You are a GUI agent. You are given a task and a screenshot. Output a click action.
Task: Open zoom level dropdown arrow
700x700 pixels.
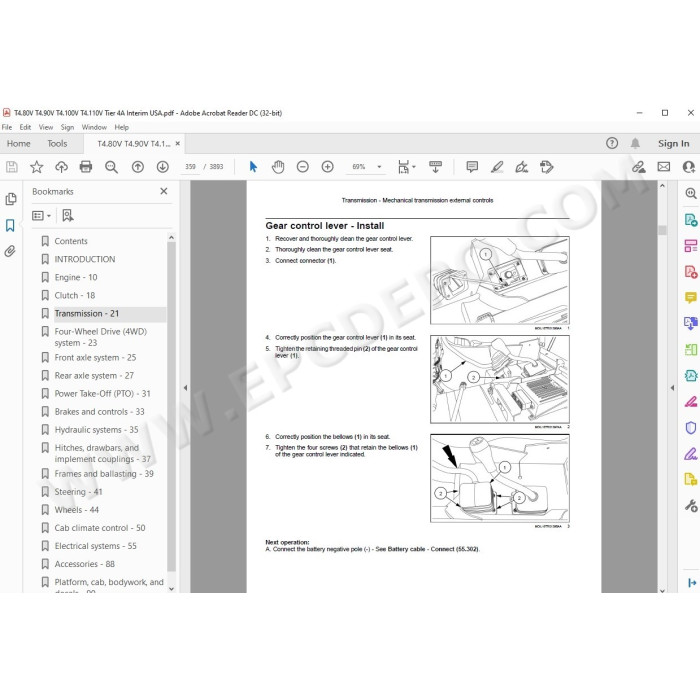tap(379, 167)
